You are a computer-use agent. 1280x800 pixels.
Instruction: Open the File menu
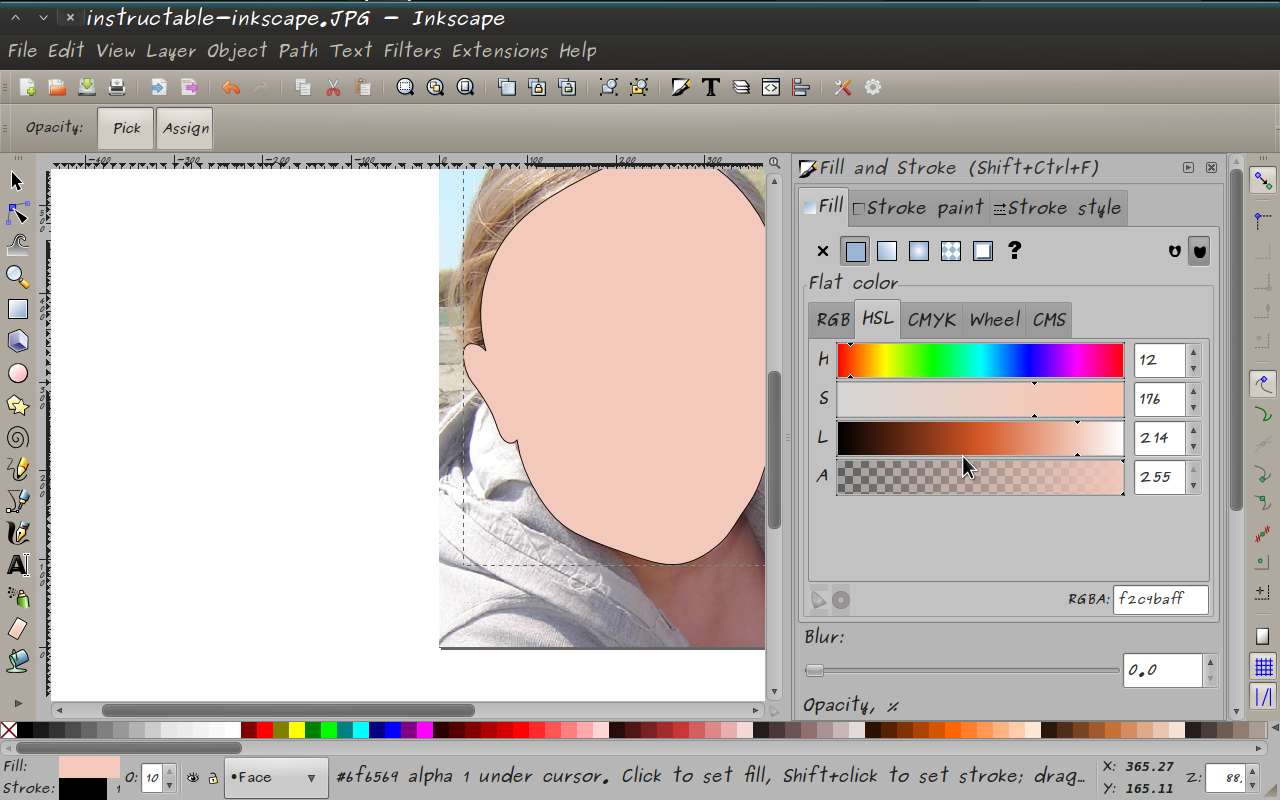[x=22, y=50]
